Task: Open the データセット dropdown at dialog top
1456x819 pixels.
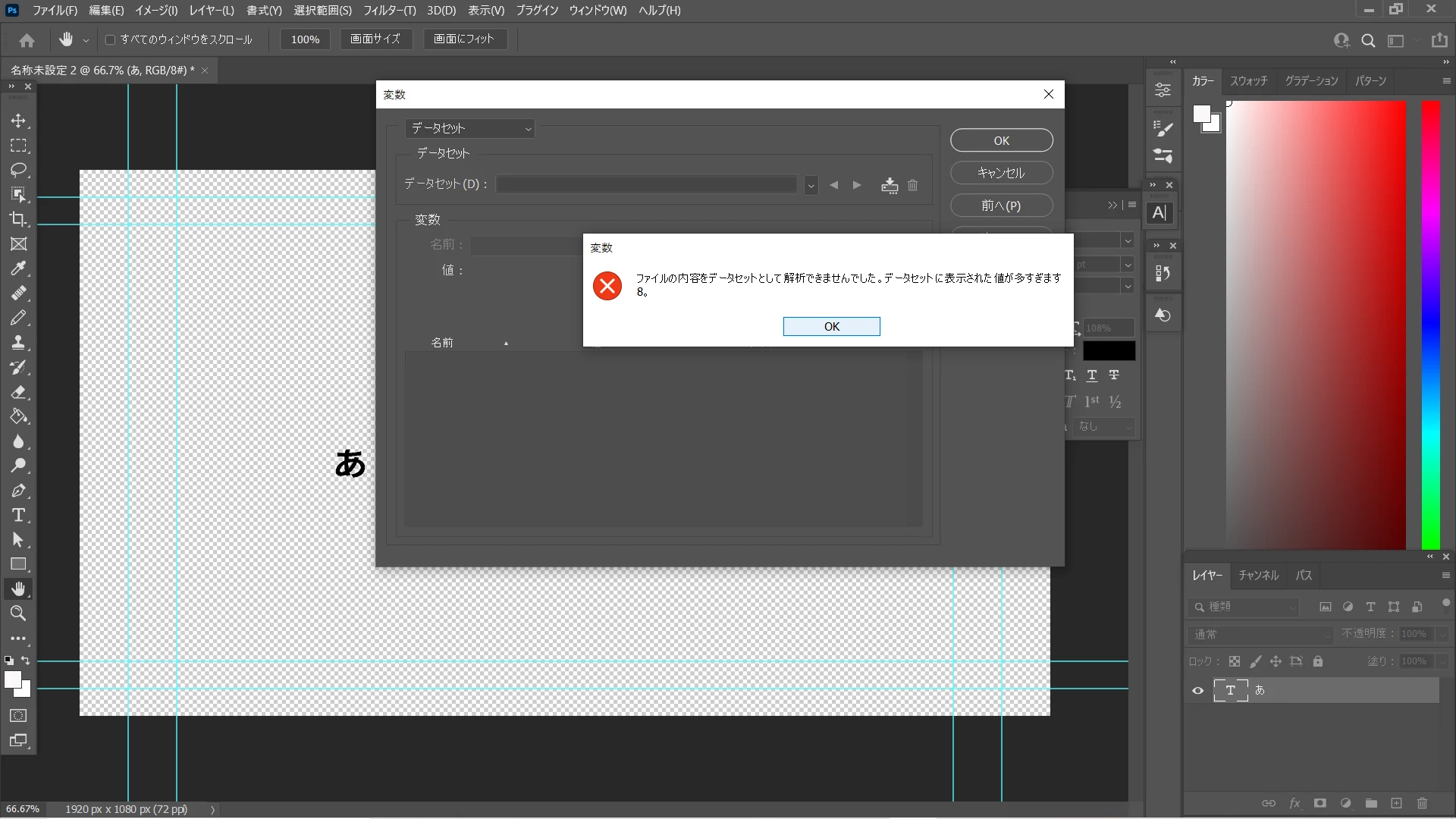Action: pyautogui.click(x=470, y=129)
